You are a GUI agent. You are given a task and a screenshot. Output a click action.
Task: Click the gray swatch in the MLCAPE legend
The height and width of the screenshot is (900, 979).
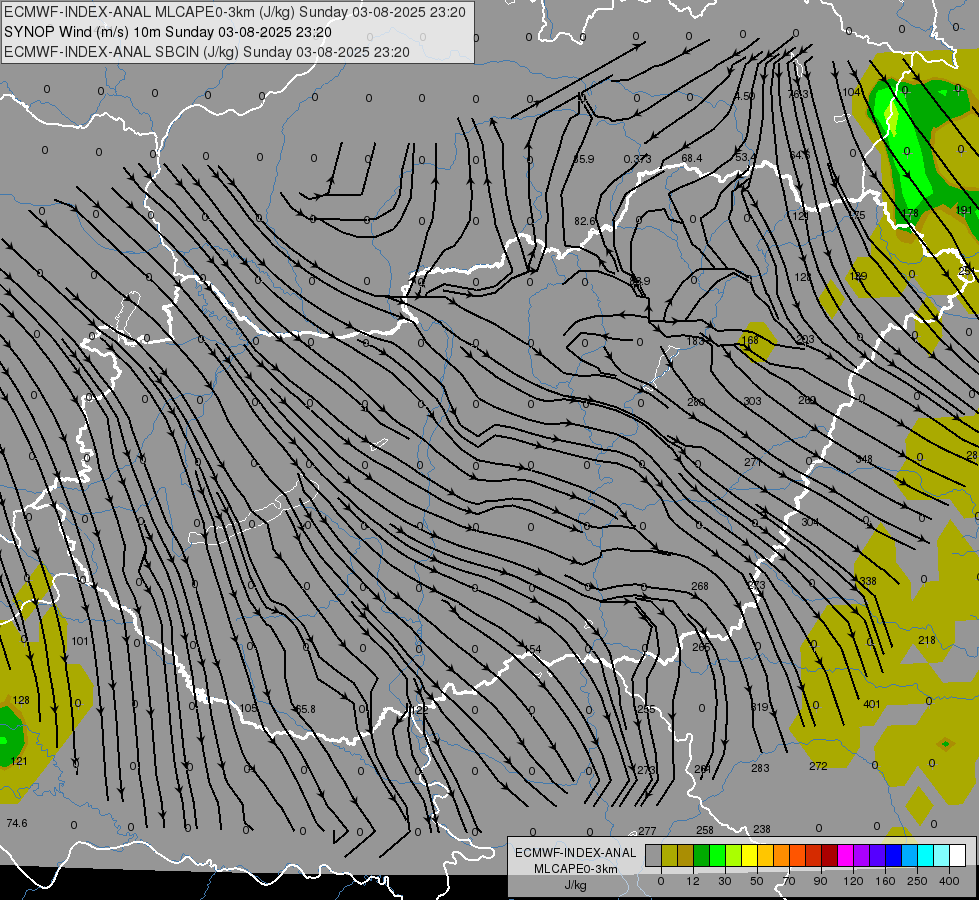tap(653, 855)
